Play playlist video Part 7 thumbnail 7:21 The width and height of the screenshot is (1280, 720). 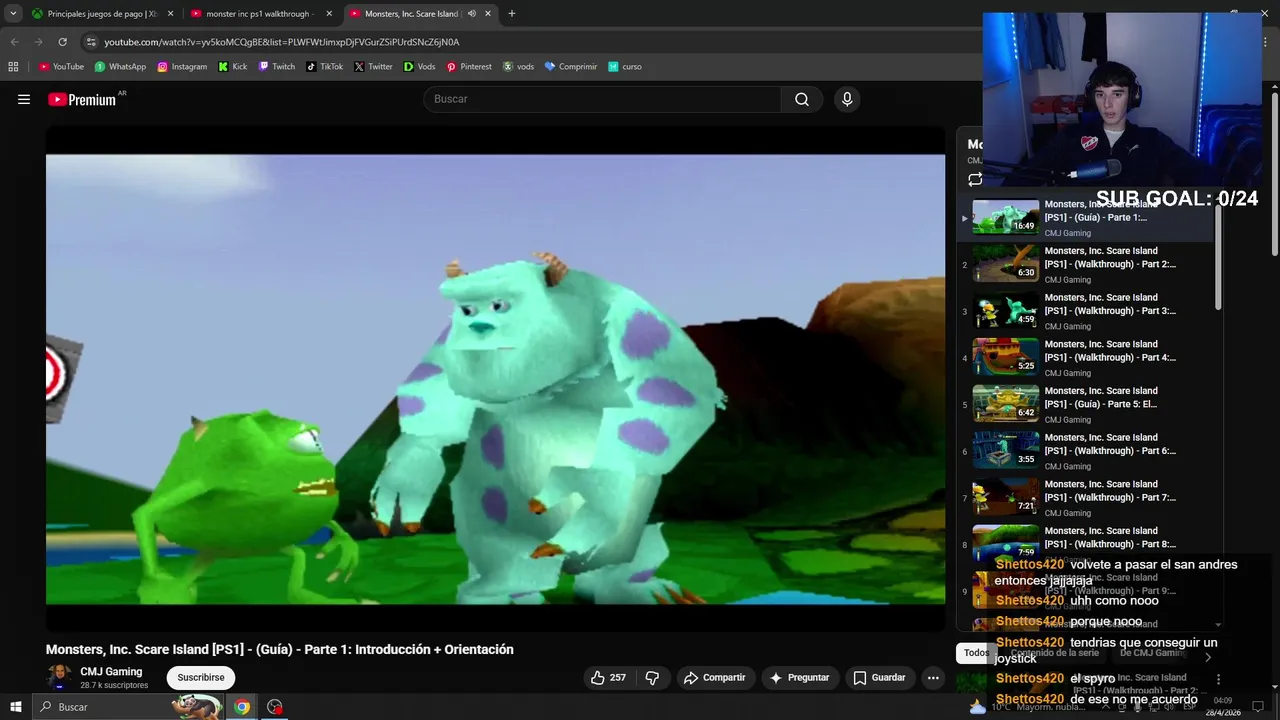point(1006,498)
